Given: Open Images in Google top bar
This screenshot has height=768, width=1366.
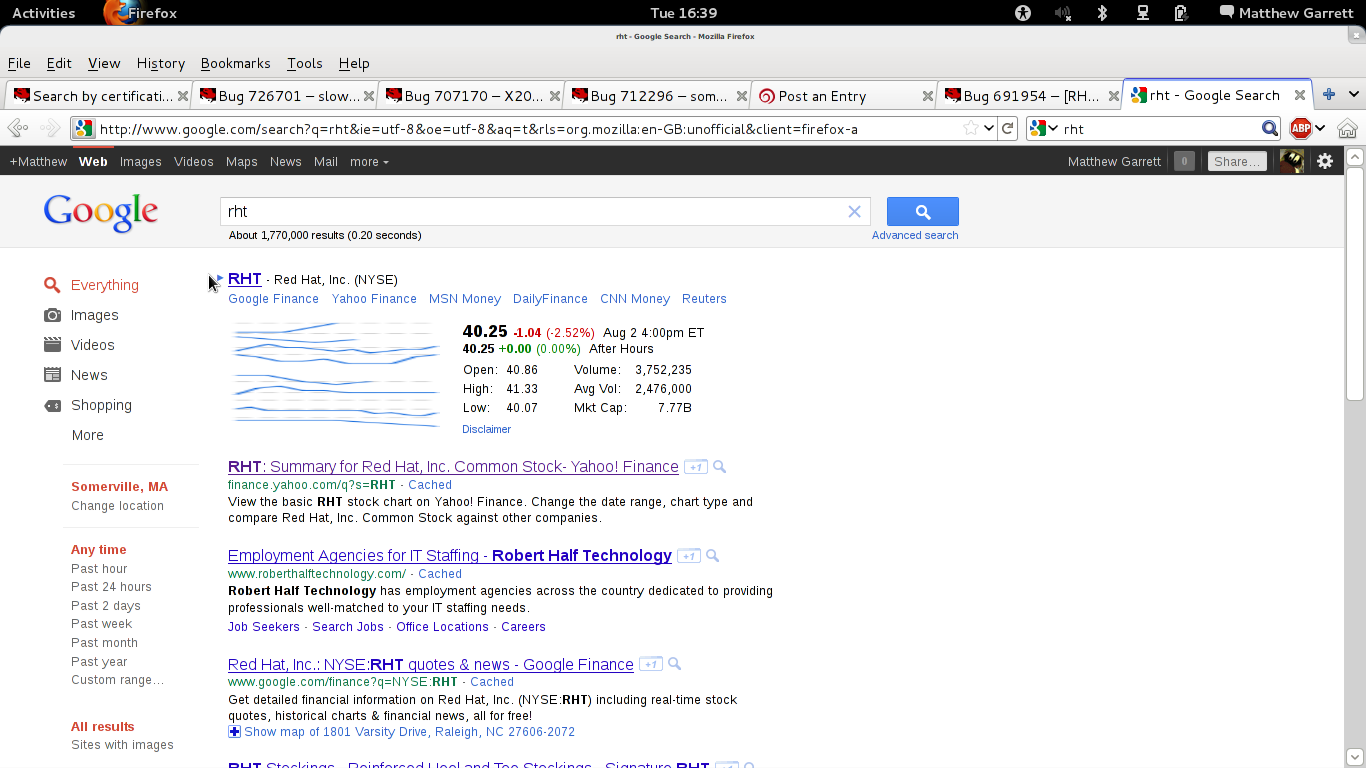Looking at the screenshot, I should pyautogui.click(x=140, y=161).
